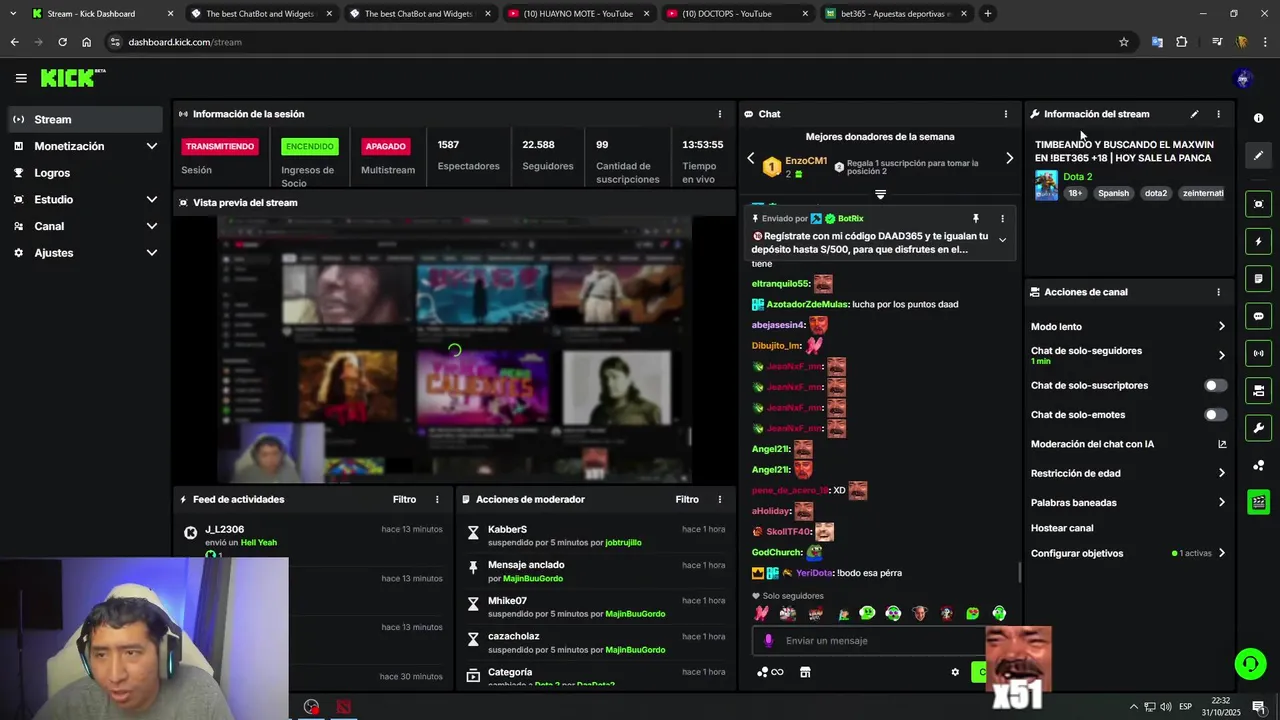Image resolution: width=1280 pixels, height=720 pixels.
Task: Open jobtrujillo moderator link in the KabberS row
Action: [623, 542]
